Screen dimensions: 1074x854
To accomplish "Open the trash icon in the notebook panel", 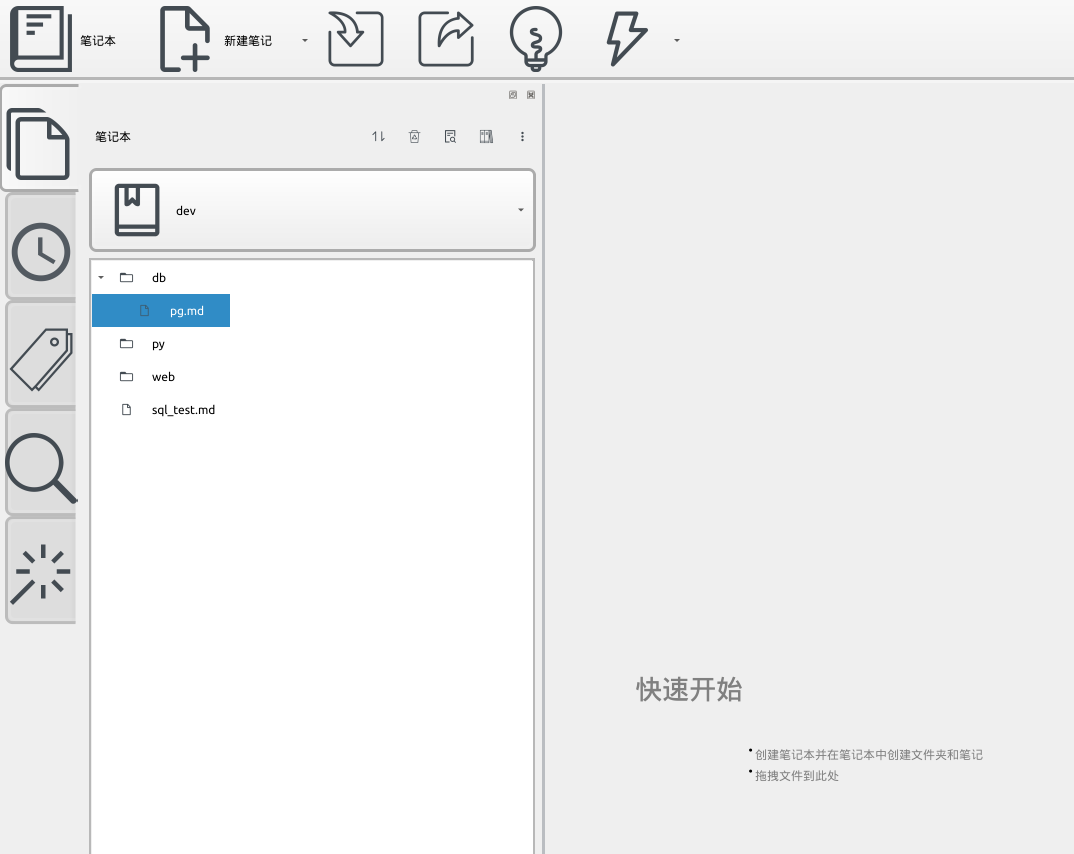I will tap(414, 136).
